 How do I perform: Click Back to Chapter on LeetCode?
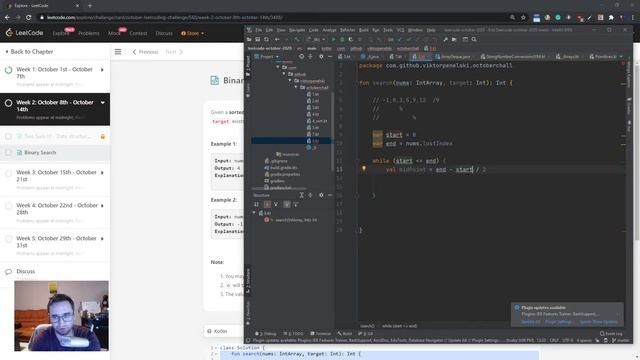29,52
